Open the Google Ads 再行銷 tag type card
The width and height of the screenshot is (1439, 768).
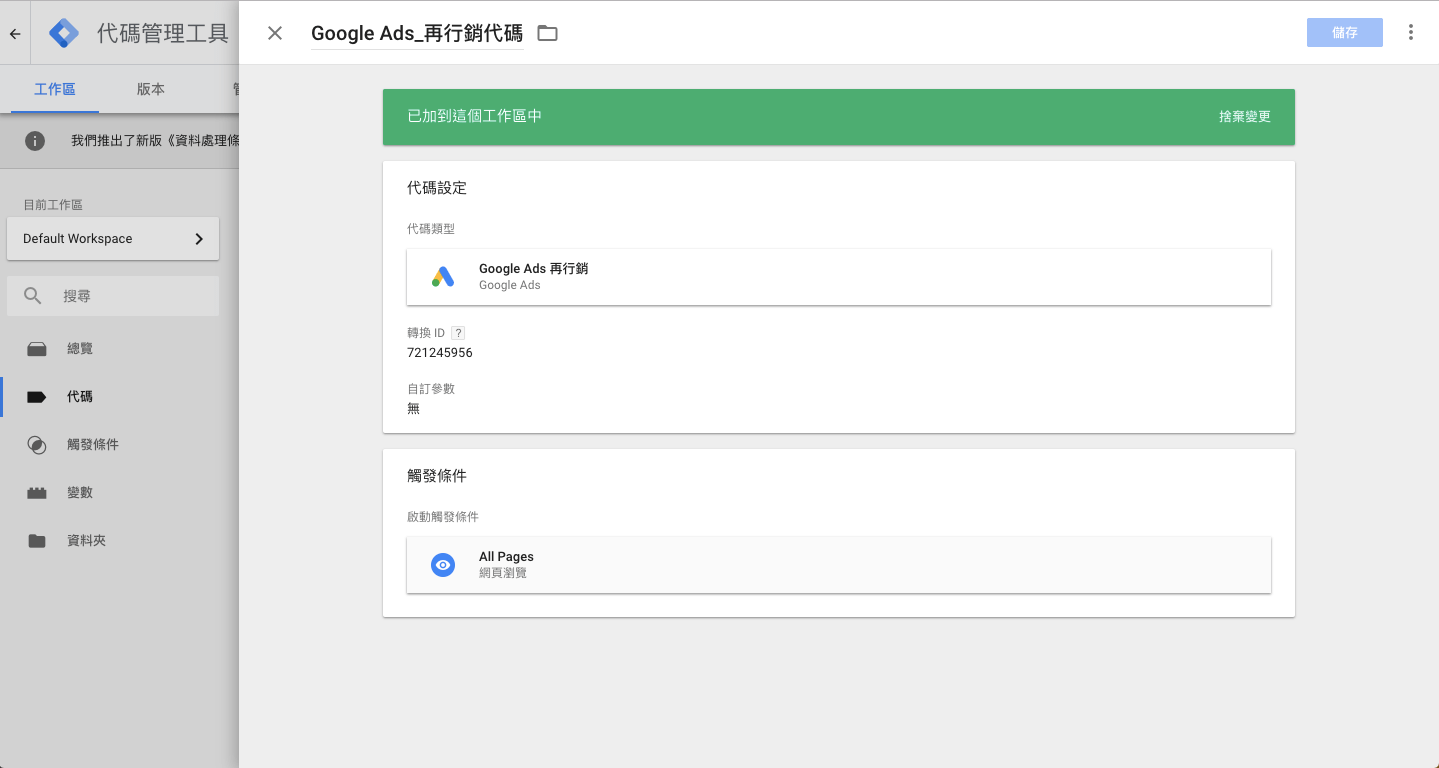click(x=839, y=277)
